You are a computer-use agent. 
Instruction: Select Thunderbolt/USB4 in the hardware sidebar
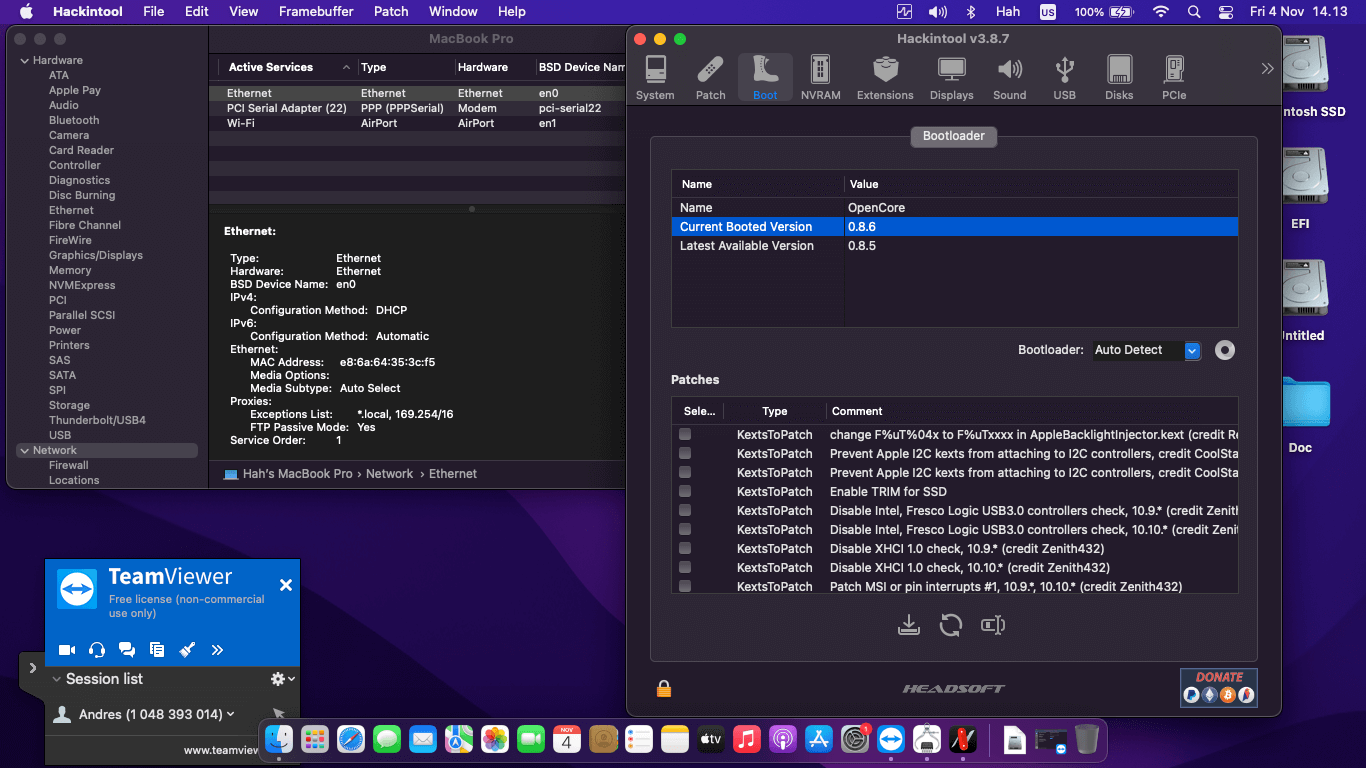tap(97, 420)
